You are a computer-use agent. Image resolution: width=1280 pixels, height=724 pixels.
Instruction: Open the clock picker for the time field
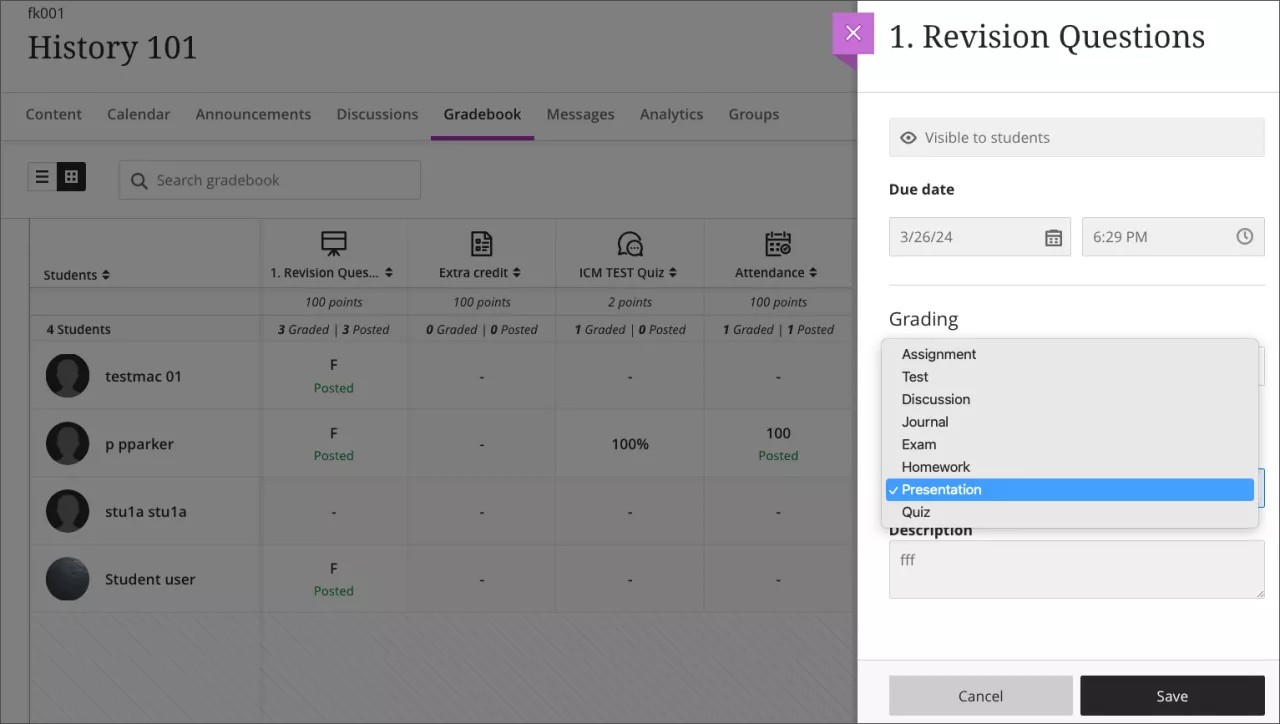pos(1244,237)
